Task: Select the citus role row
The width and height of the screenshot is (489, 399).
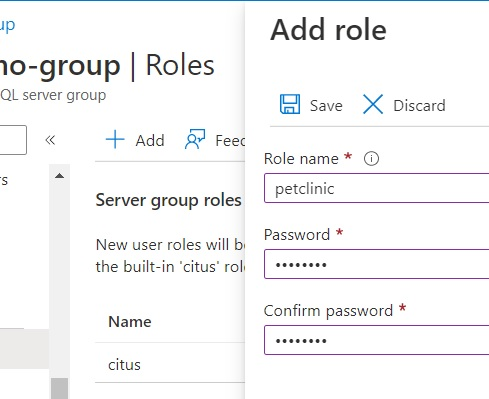Action: [170, 364]
